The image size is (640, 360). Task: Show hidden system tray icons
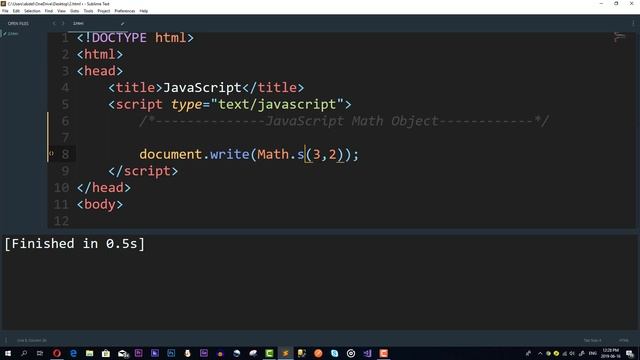540,353
